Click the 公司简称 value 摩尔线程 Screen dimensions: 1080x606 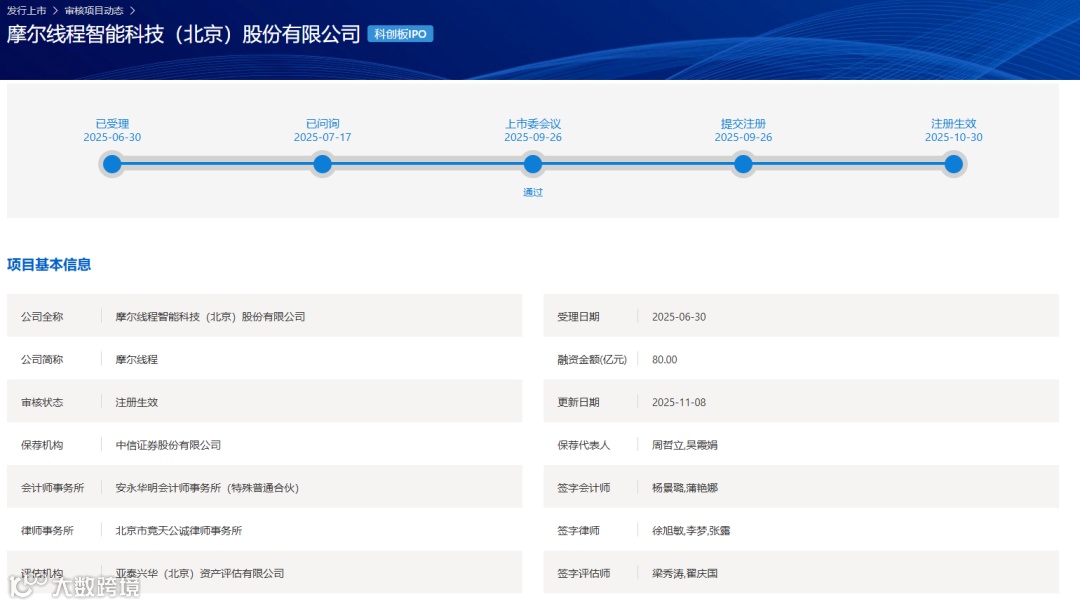[x=136, y=359]
